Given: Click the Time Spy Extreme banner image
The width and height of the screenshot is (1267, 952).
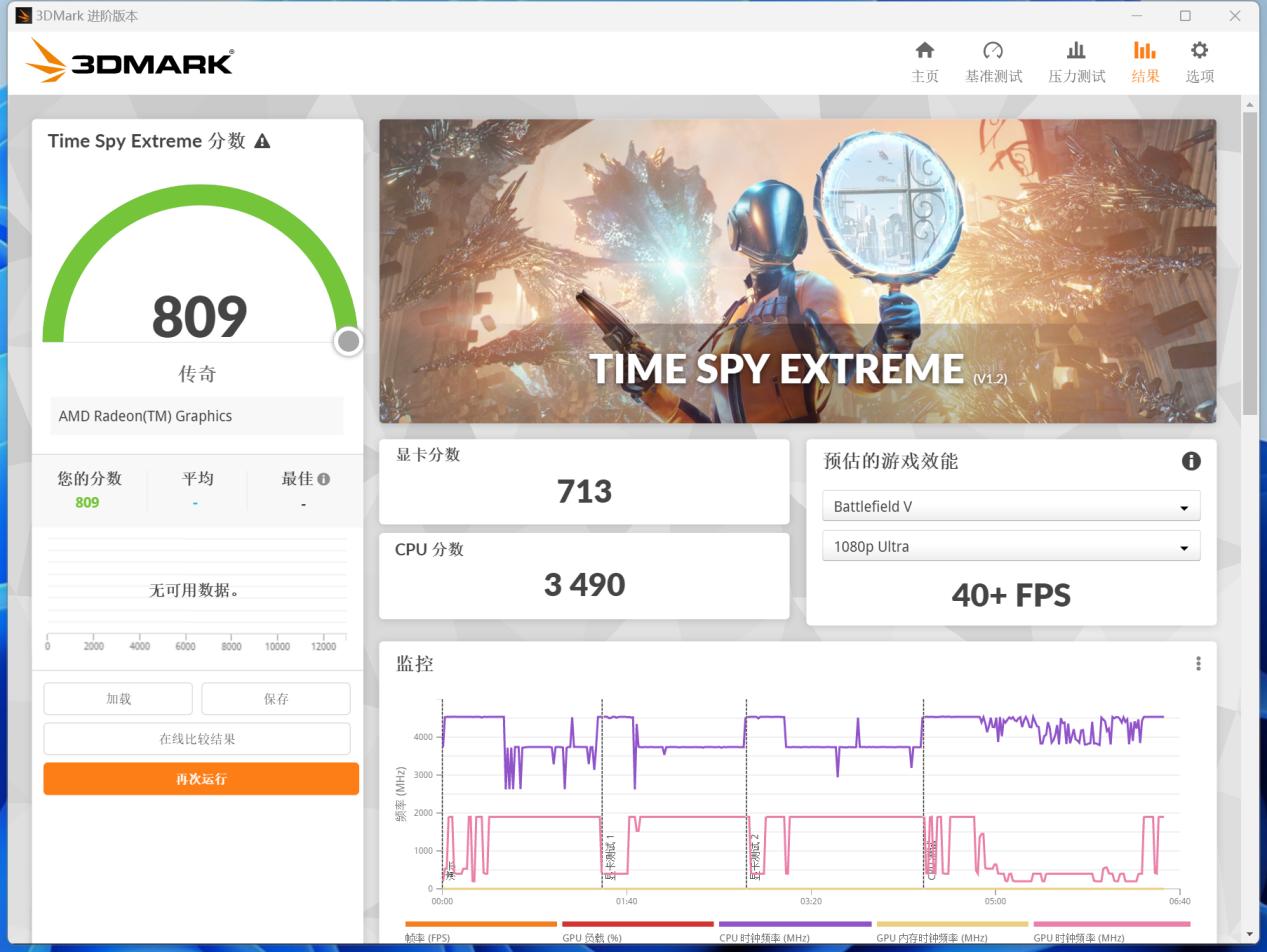Looking at the screenshot, I should [797, 271].
